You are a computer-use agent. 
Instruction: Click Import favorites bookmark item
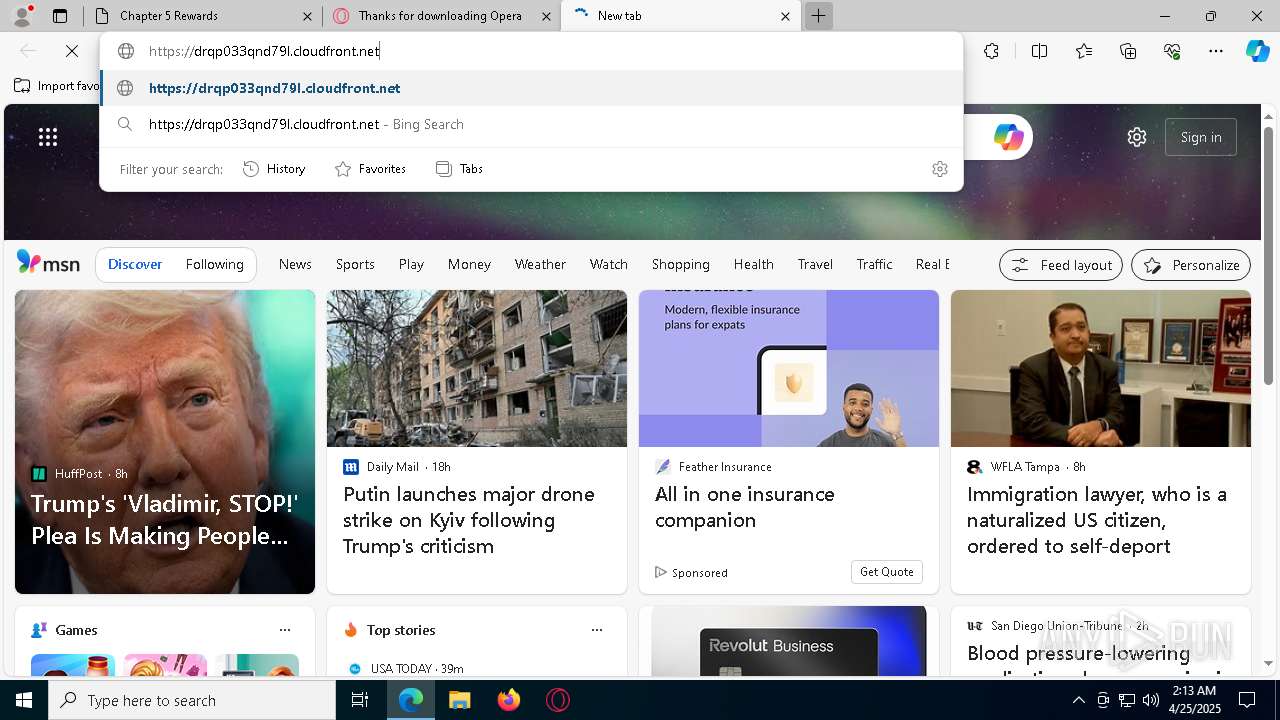click(x=57, y=86)
